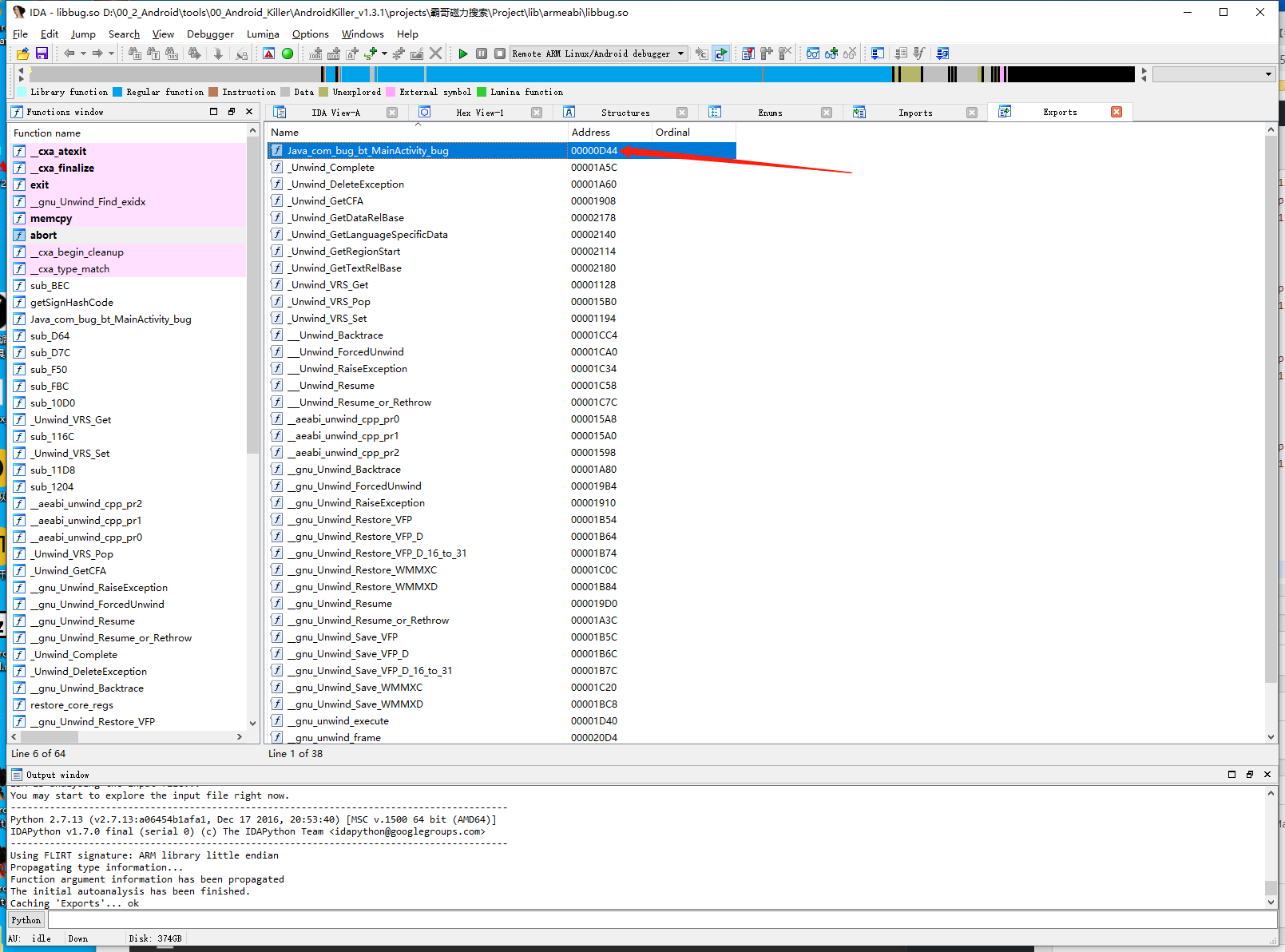Click the Python command-line selector button

coord(26,919)
